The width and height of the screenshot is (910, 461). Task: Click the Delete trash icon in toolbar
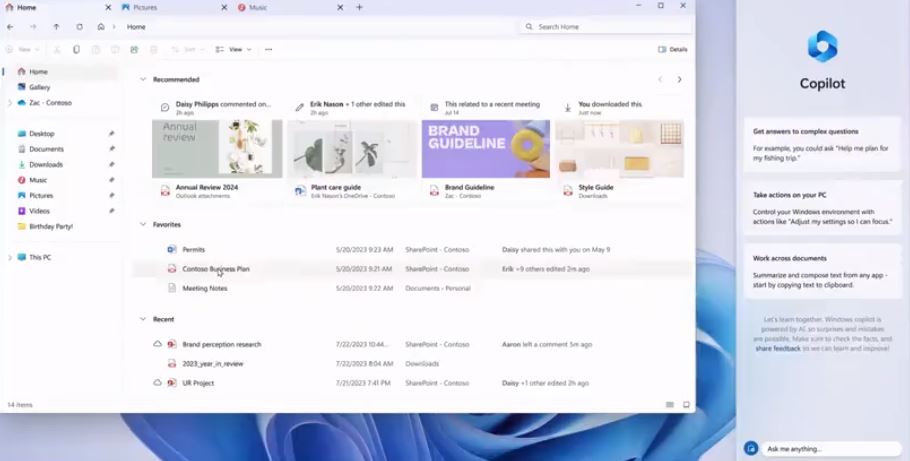coord(154,49)
